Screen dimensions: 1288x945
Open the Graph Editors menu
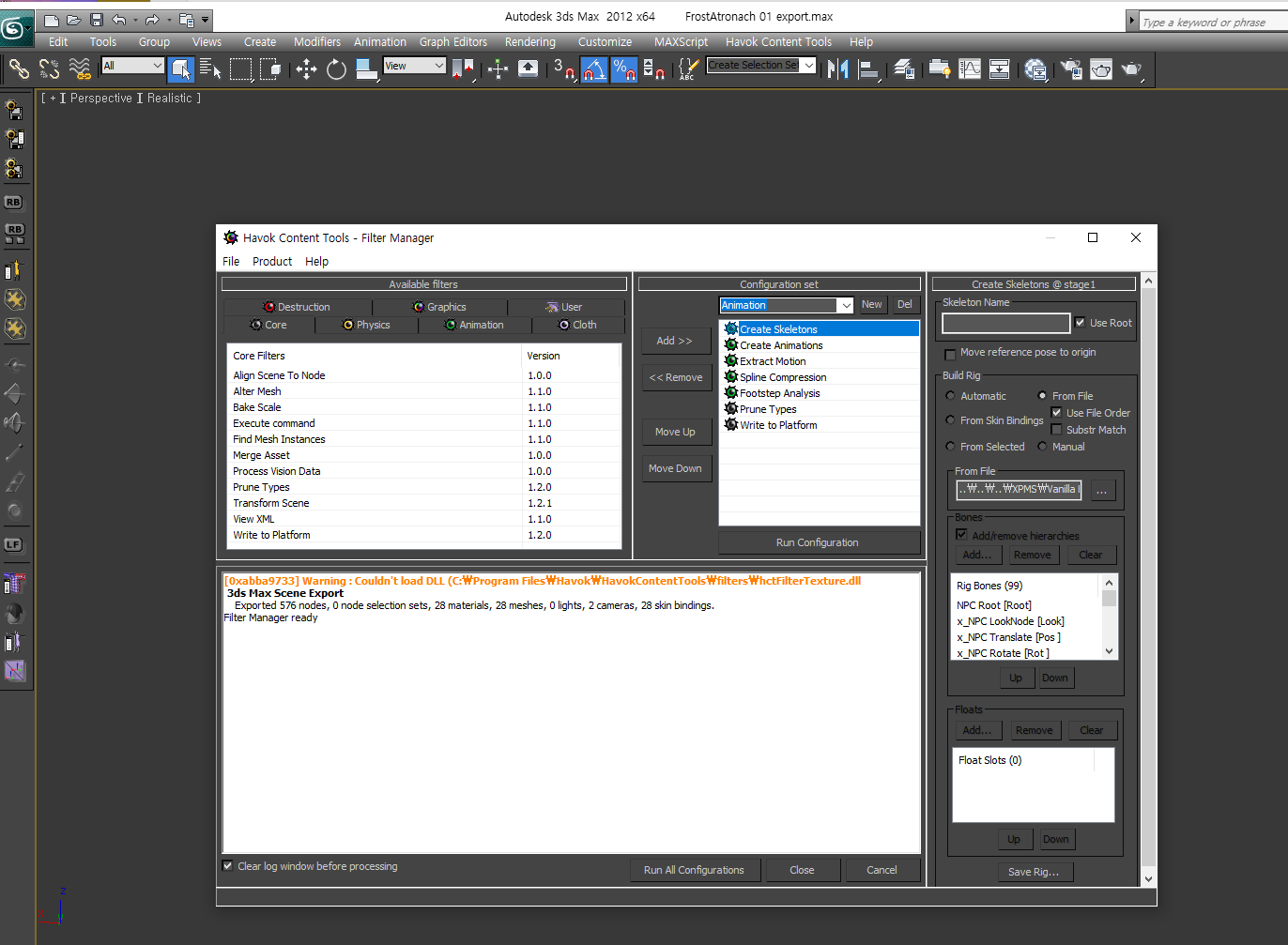click(x=452, y=42)
